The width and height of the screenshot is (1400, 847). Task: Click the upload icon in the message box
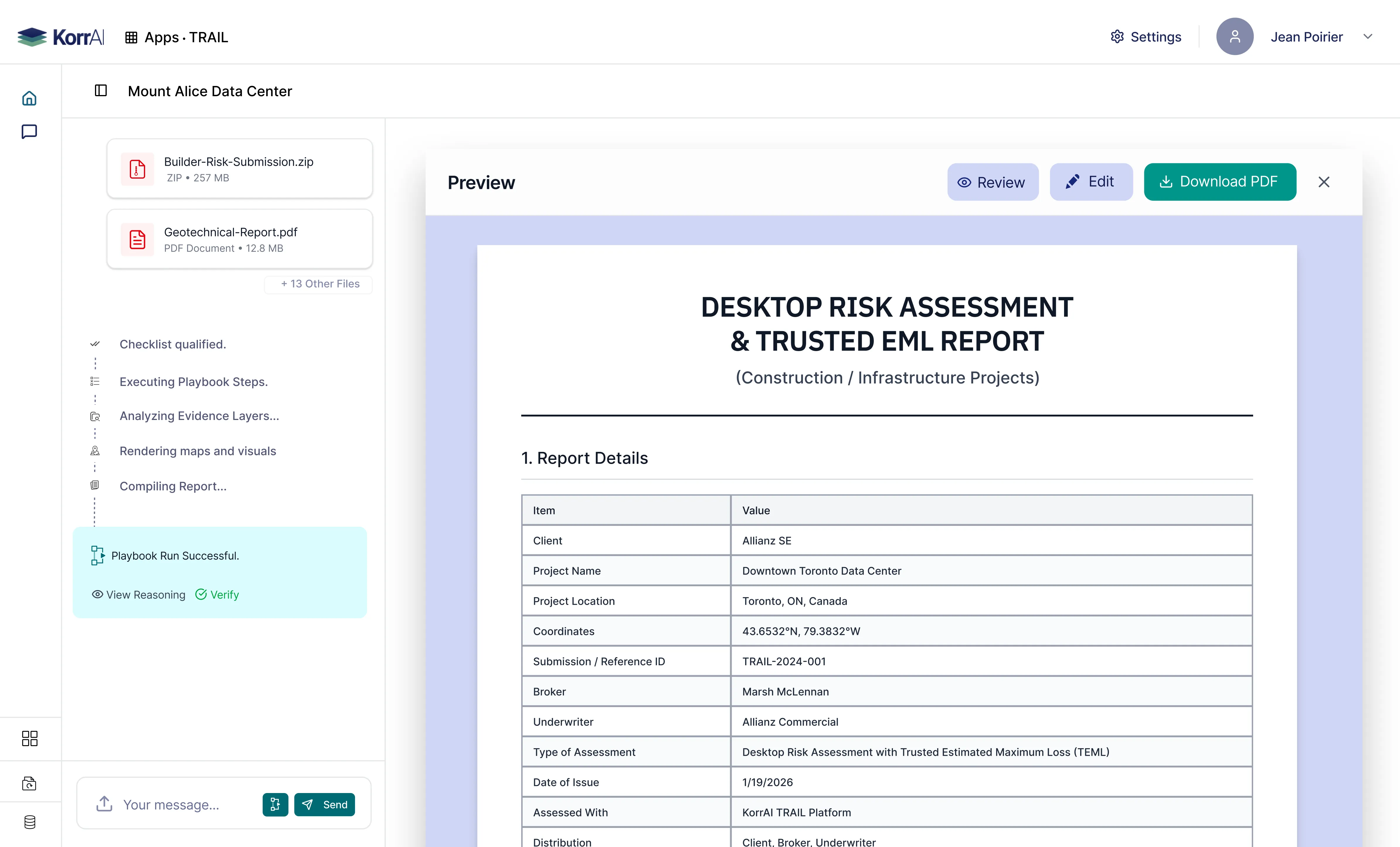point(104,804)
